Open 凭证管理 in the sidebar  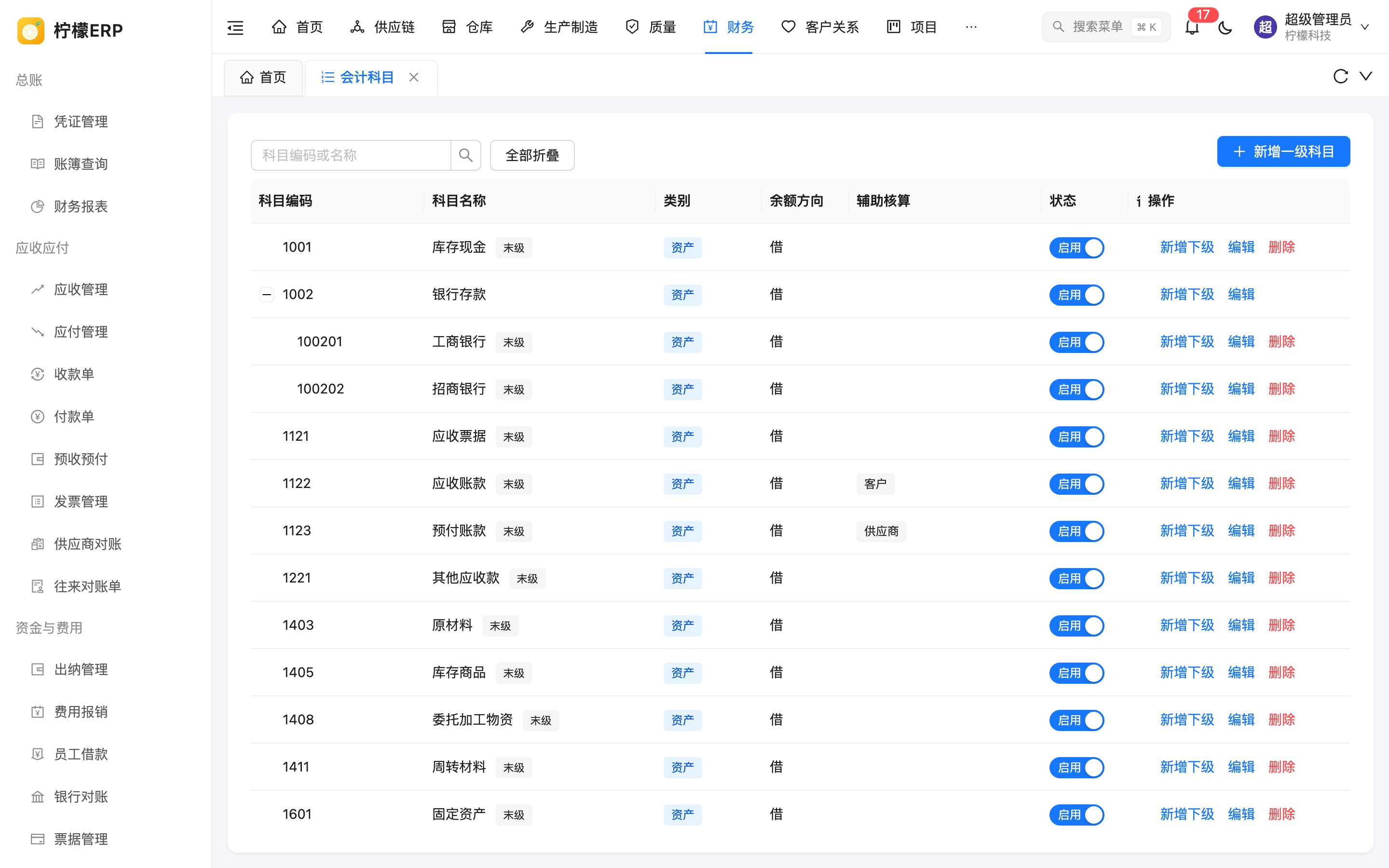[81, 122]
